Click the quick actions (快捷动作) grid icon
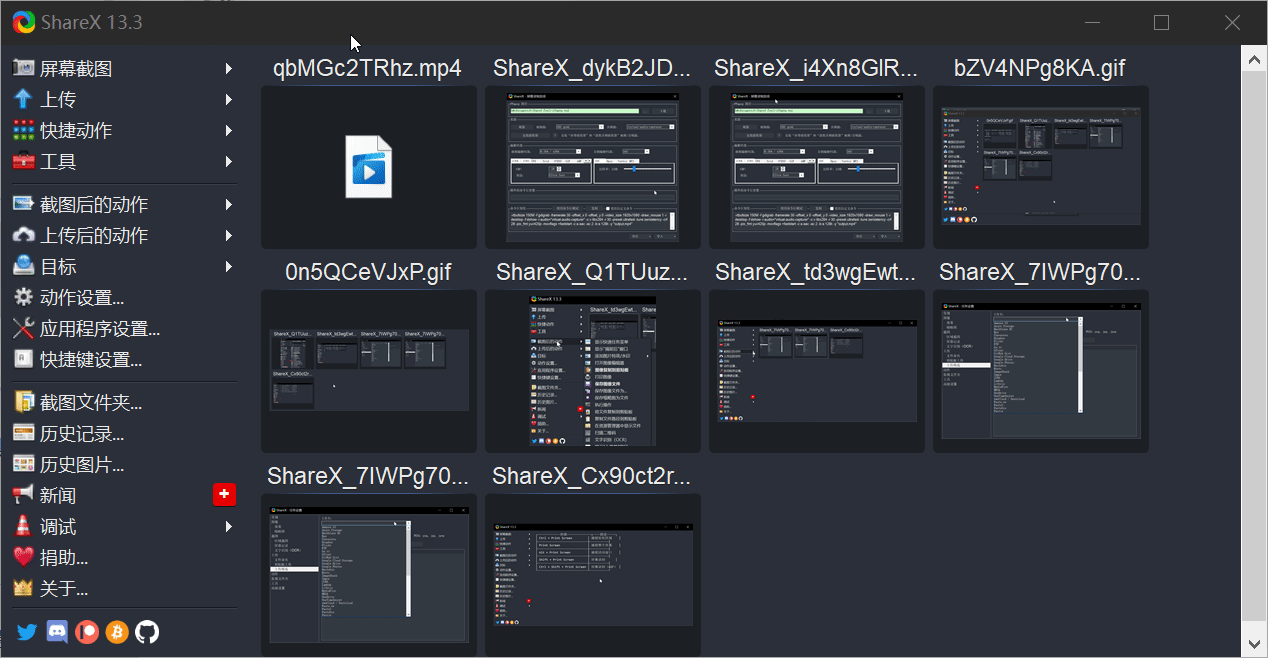The image size is (1268, 658). pos(24,130)
